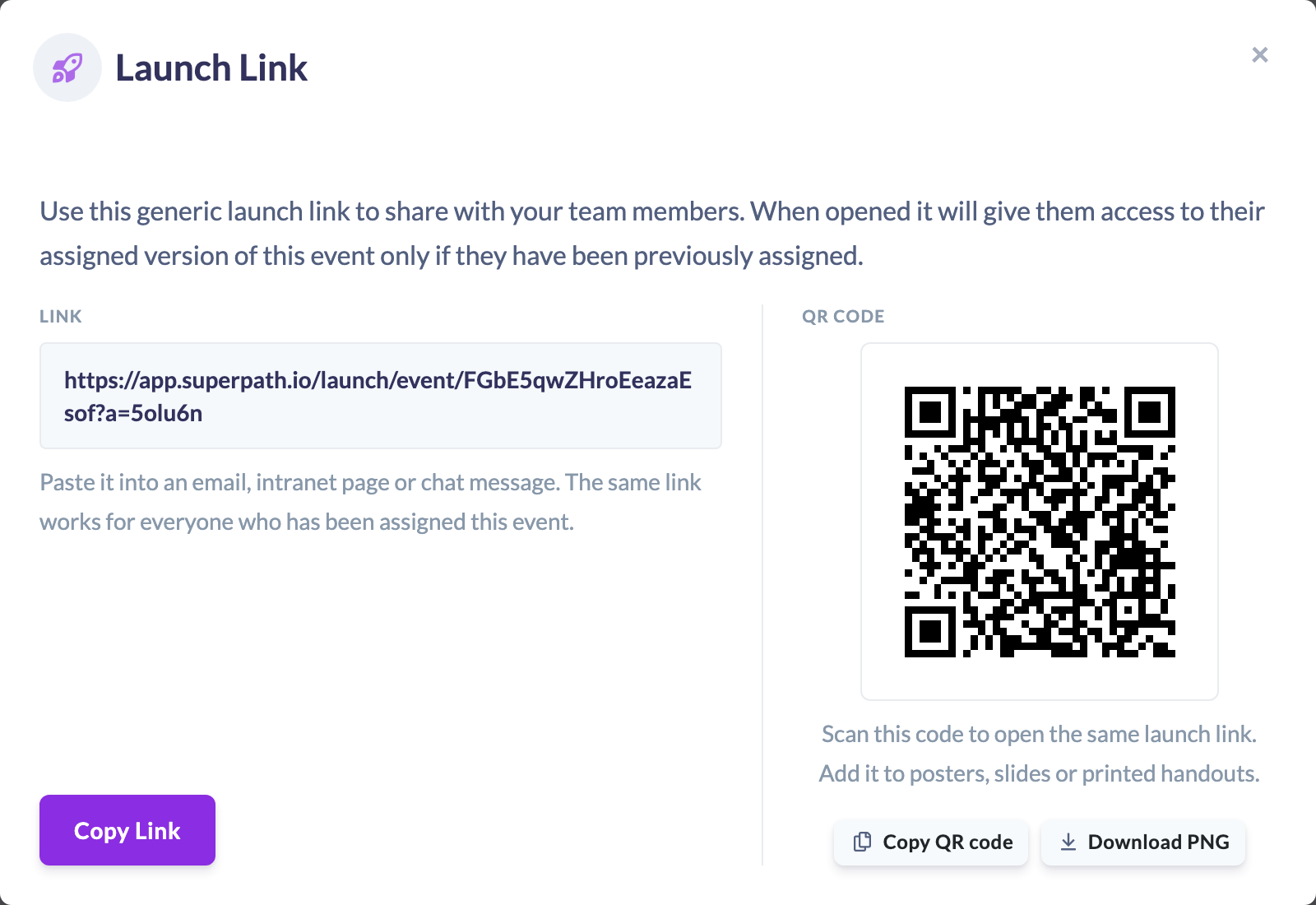Click the 'sof?a=5olu6n' portion of the link
Screen dimensions: 1316x905
click(133, 413)
